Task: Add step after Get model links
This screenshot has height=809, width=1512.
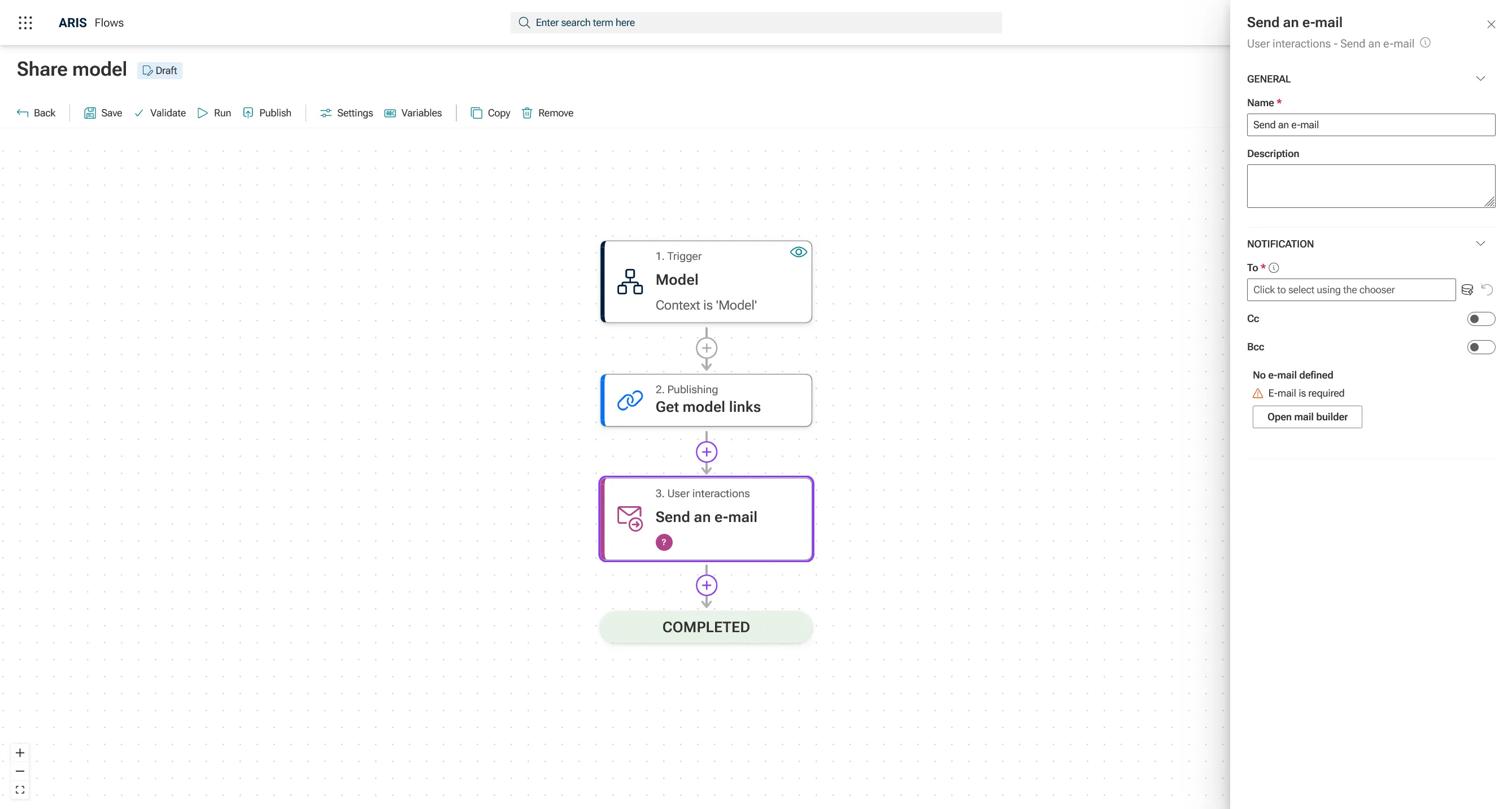Action: pyautogui.click(x=706, y=452)
